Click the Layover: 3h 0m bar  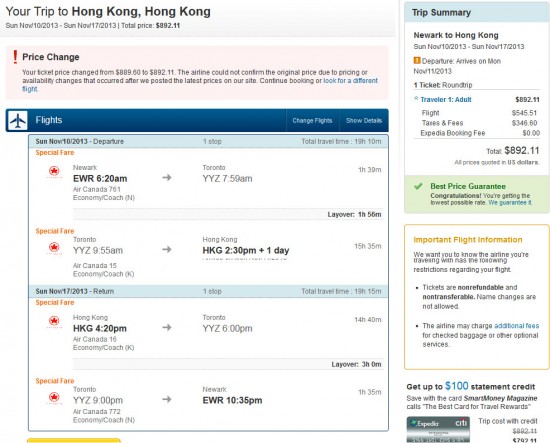click(228, 364)
